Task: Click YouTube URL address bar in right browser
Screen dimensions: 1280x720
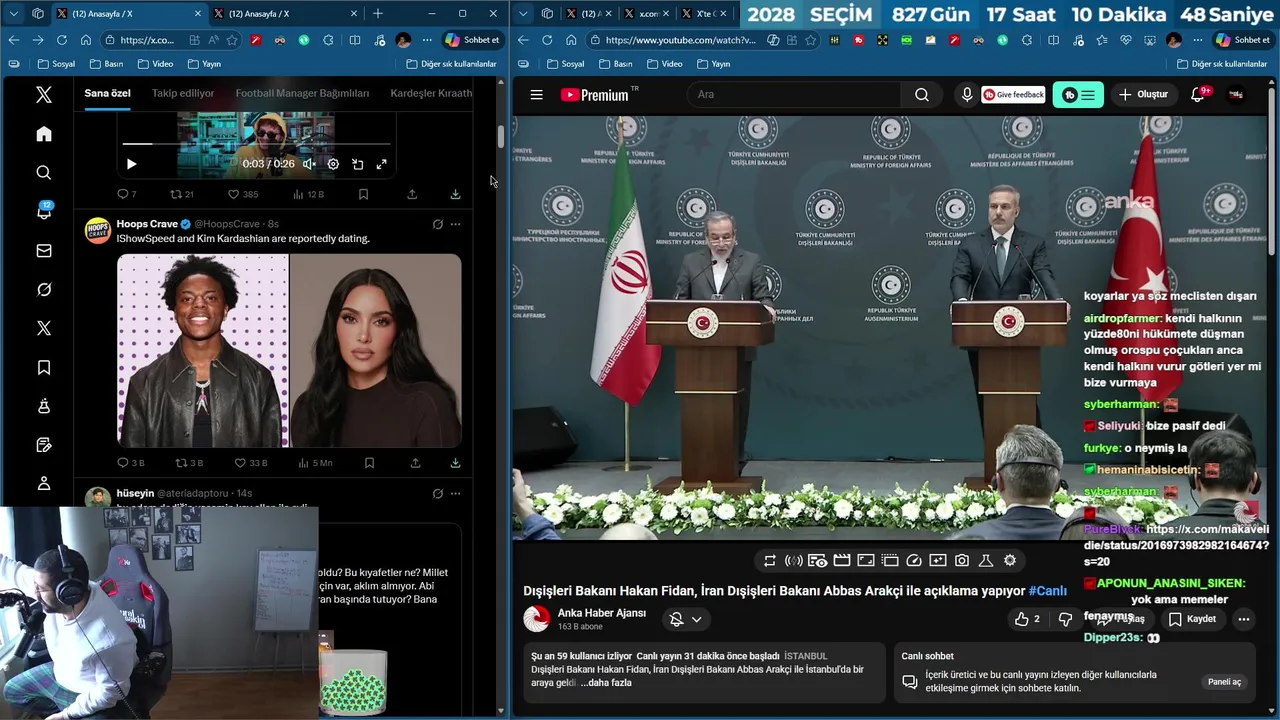Action: (680, 40)
